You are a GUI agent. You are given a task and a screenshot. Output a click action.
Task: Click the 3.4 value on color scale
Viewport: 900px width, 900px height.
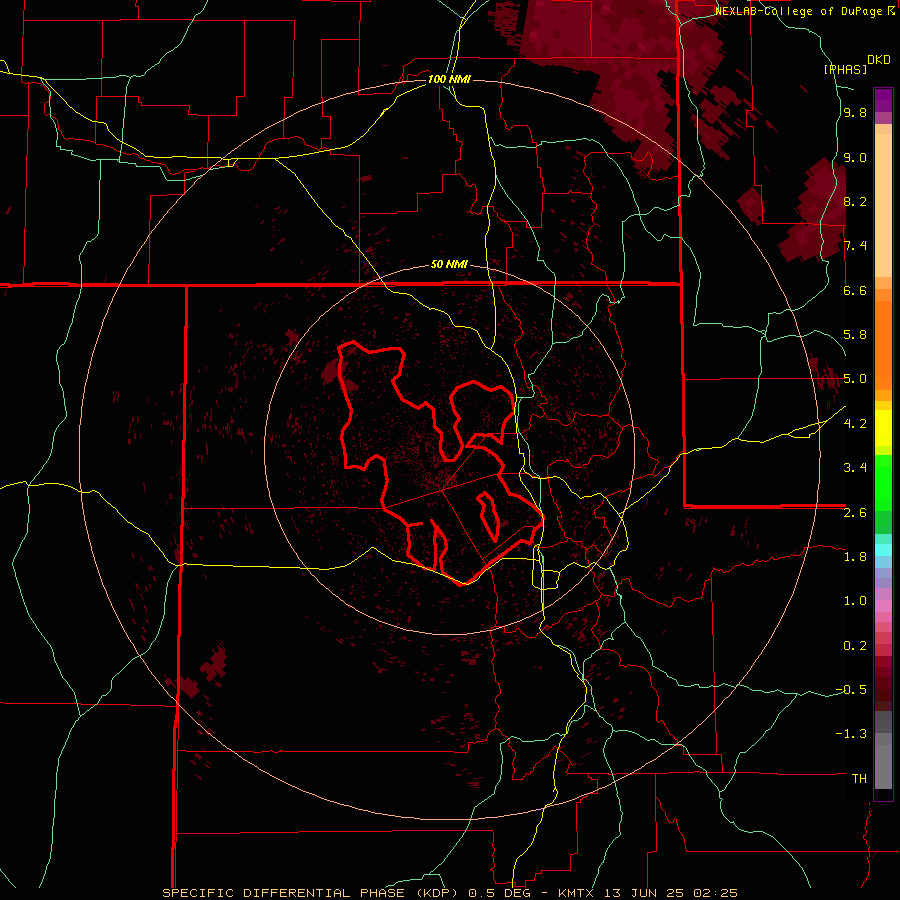coord(855,468)
